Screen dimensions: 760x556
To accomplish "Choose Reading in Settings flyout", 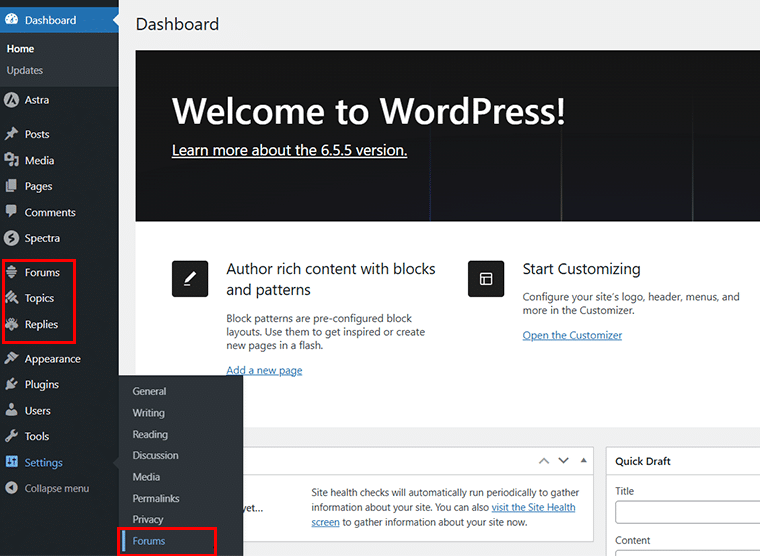I will (x=150, y=434).
